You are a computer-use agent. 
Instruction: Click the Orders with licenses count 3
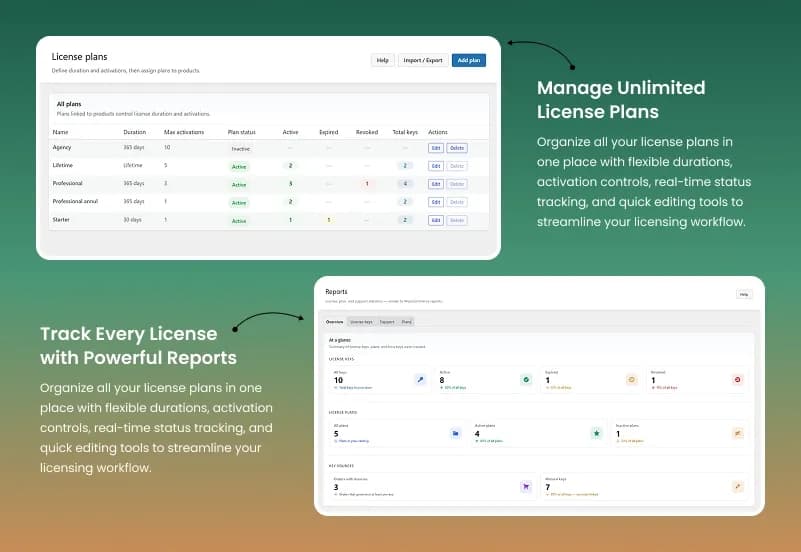tap(336, 487)
